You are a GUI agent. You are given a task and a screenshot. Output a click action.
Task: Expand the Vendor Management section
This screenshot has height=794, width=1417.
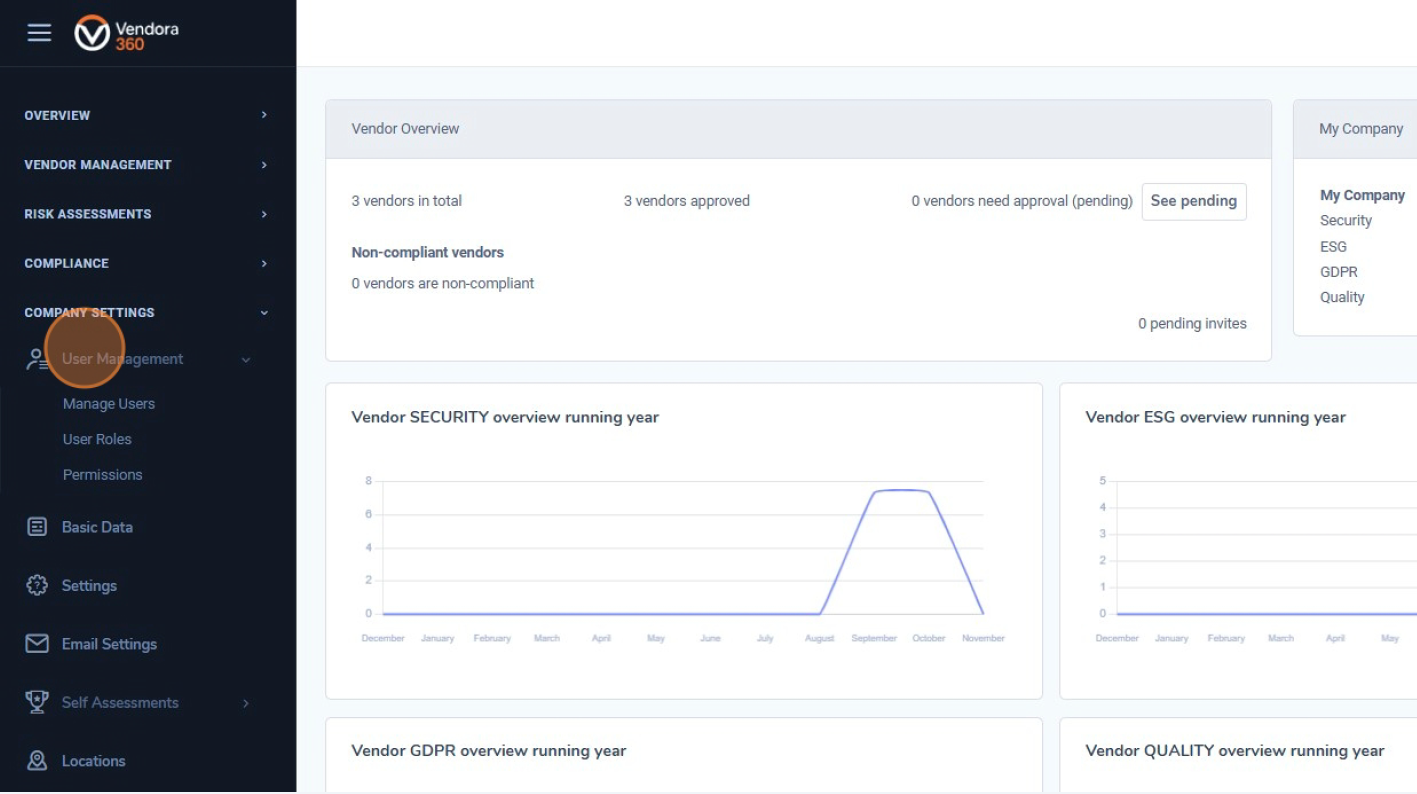(264, 165)
